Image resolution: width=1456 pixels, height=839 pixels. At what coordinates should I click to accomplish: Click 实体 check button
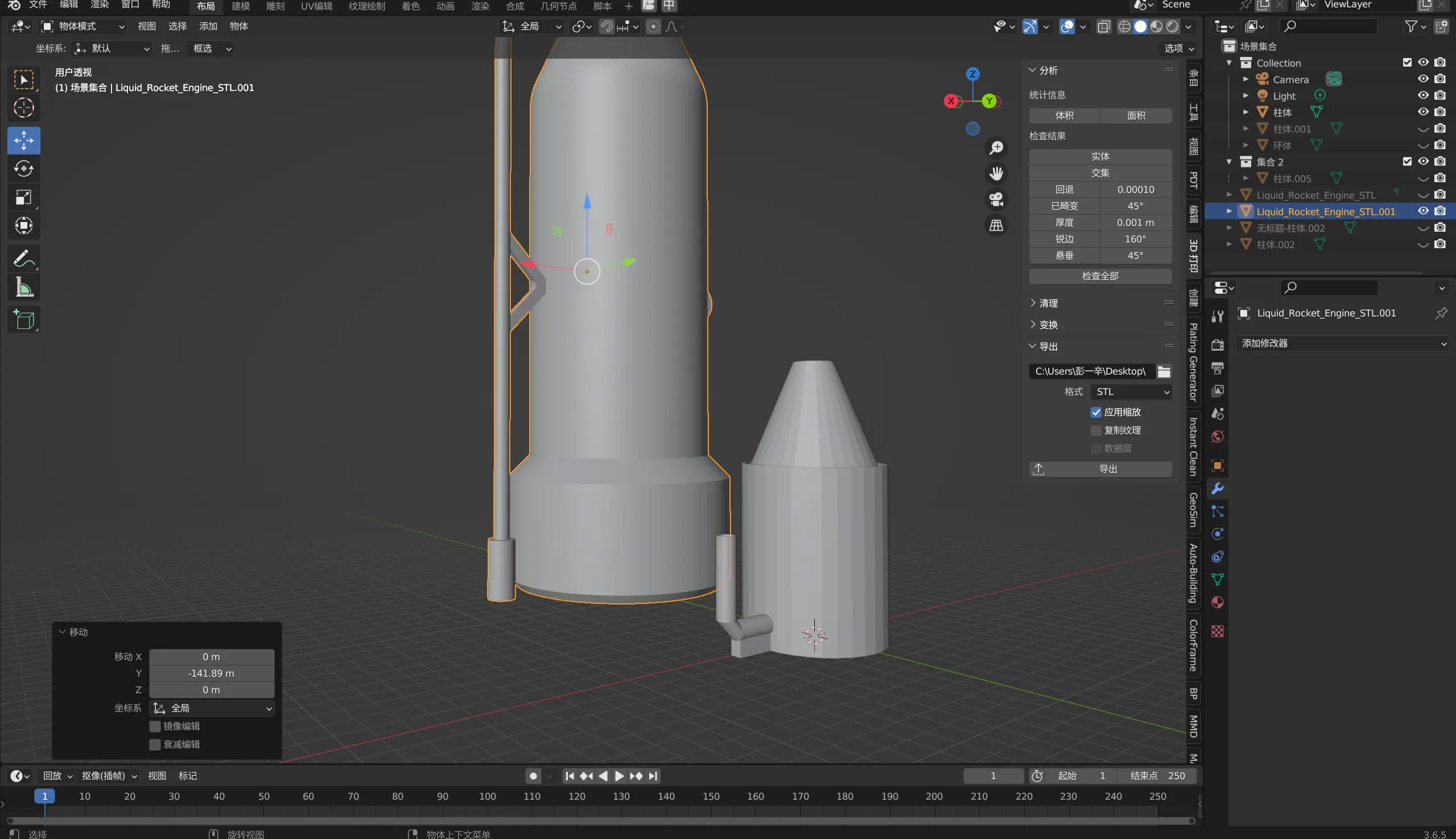(x=1100, y=157)
